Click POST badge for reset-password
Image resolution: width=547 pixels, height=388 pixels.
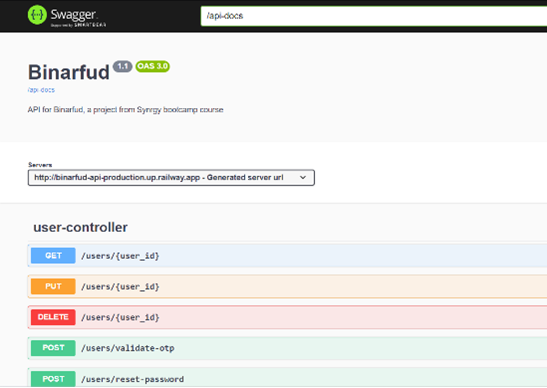(x=53, y=379)
